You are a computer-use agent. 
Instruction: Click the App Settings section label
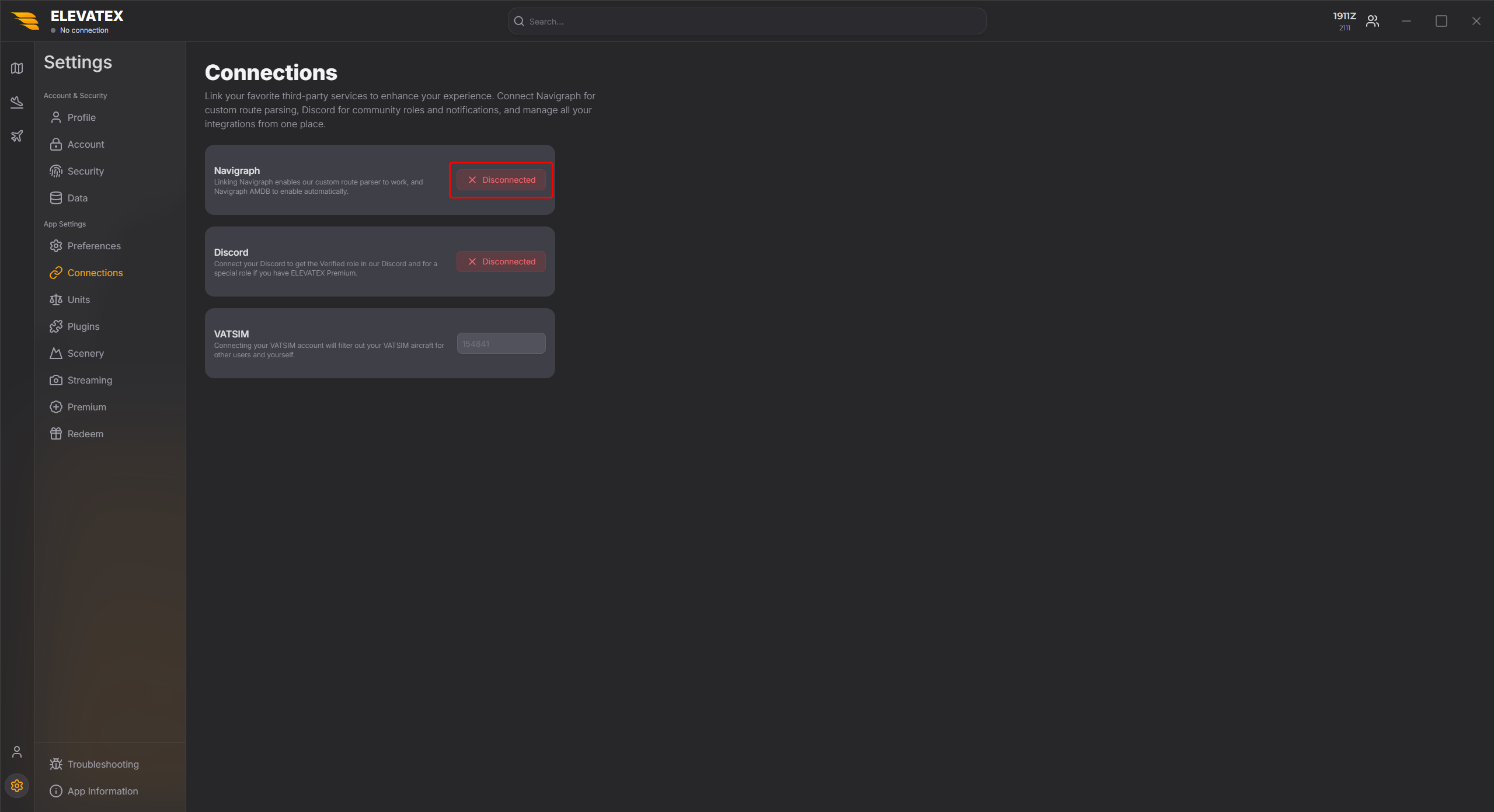65,224
